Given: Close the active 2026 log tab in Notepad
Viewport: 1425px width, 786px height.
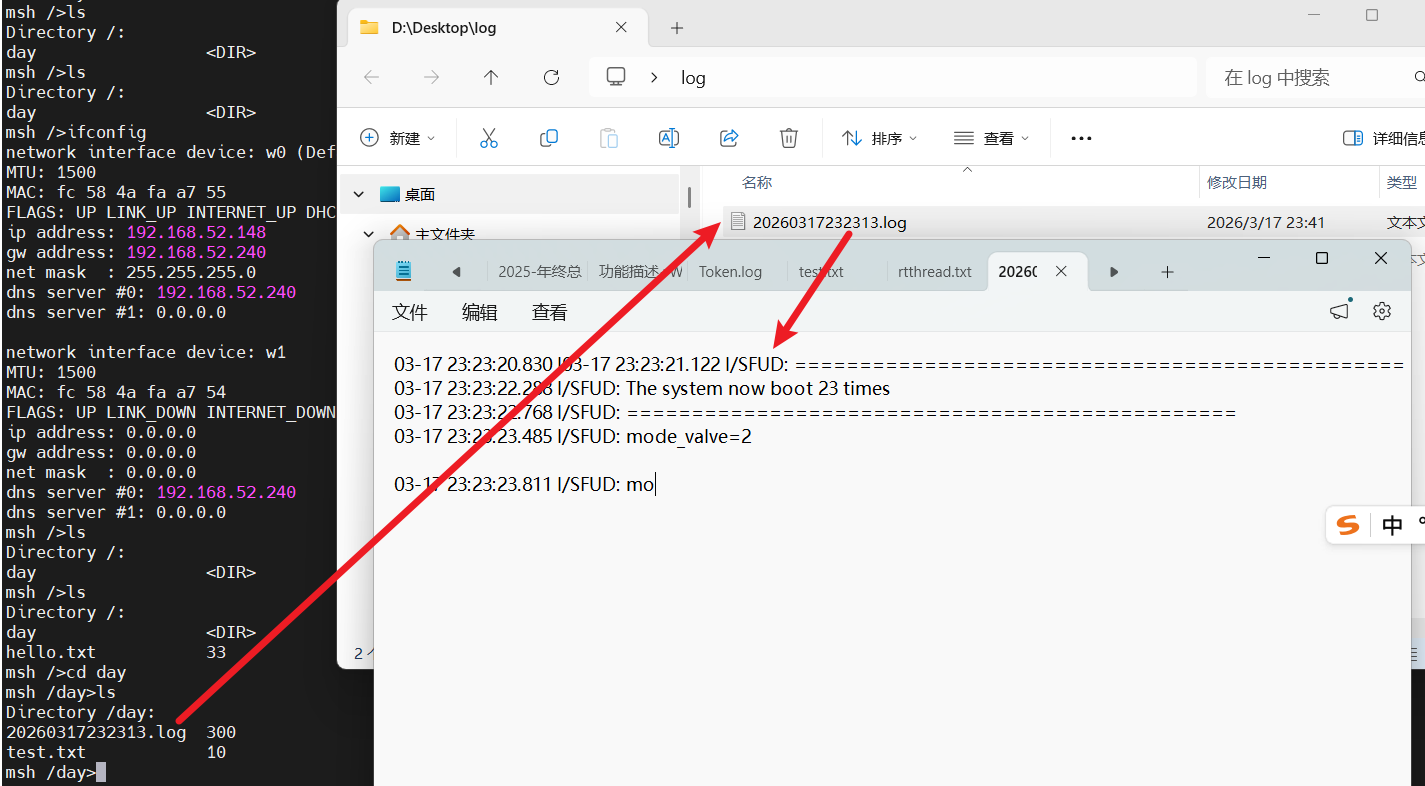Looking at the screenshot, I should pos(1062,271).
